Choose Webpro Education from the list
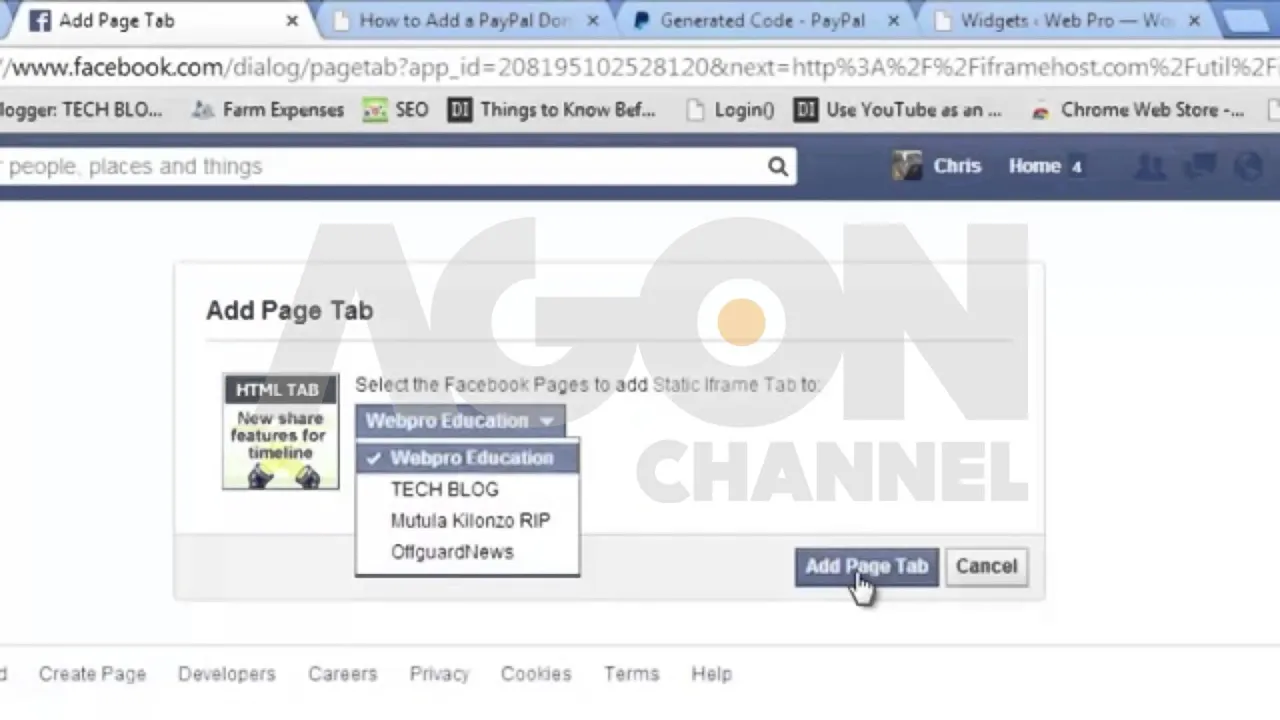This screenshot has height=720, width=1280. click(x=467, y=458)
